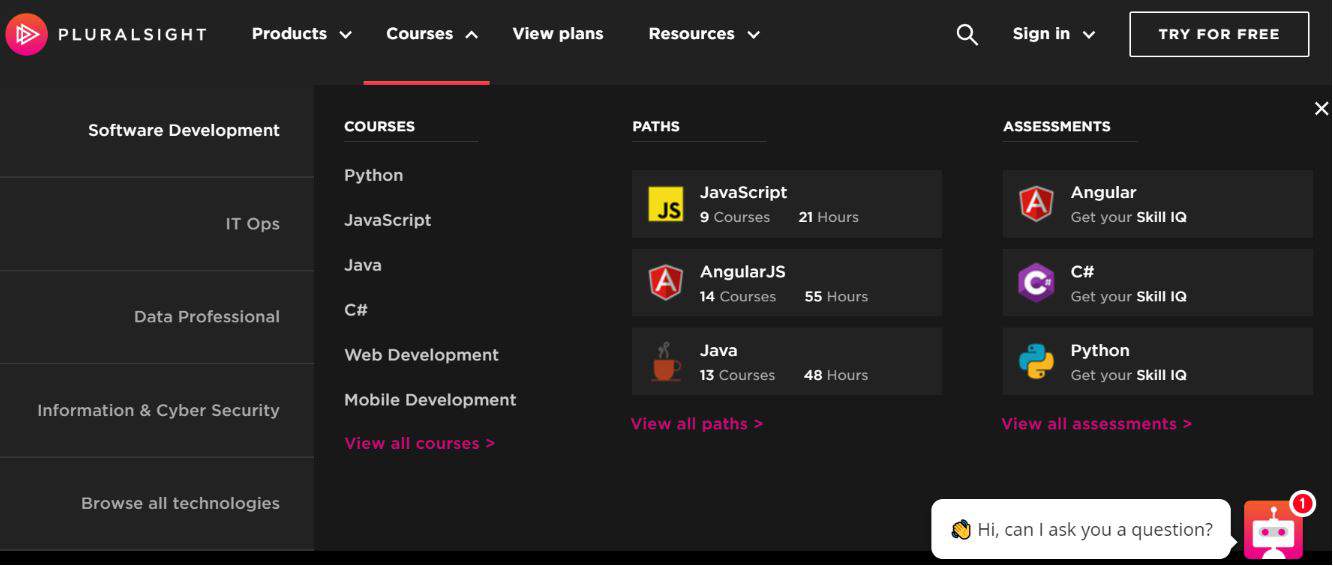Open the chatbot robot icon
Image resolution: width=1333 pixels, height=566 pixels.
(x=1273, y=529)
